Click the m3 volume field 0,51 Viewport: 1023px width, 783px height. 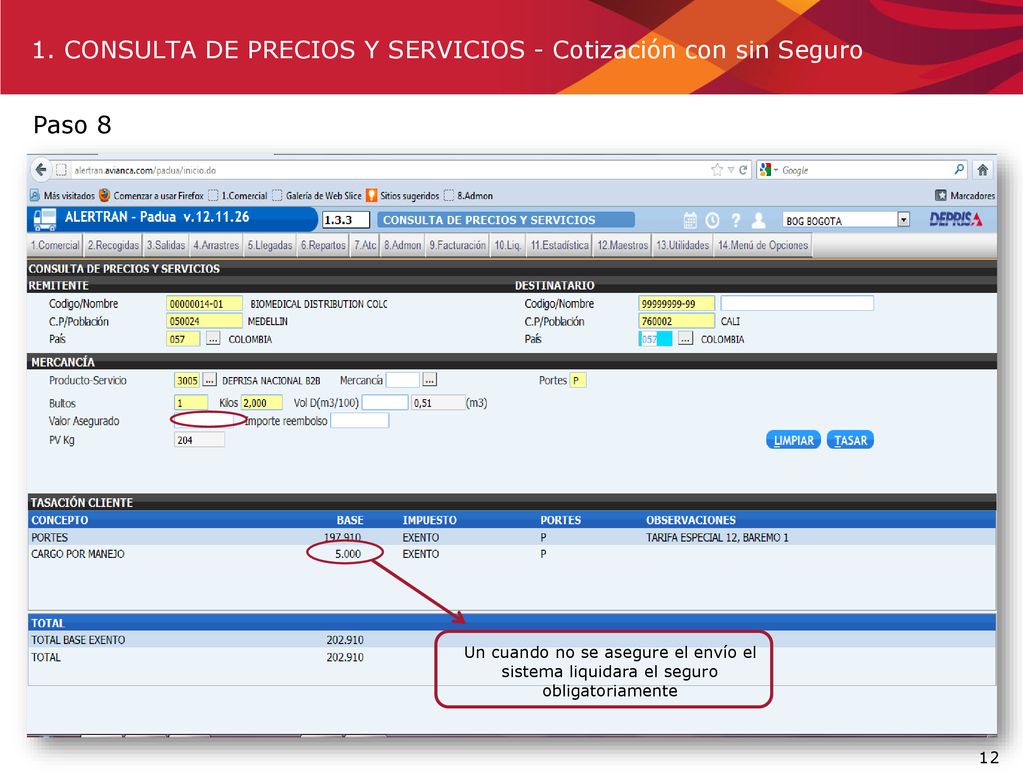[438, 403]
